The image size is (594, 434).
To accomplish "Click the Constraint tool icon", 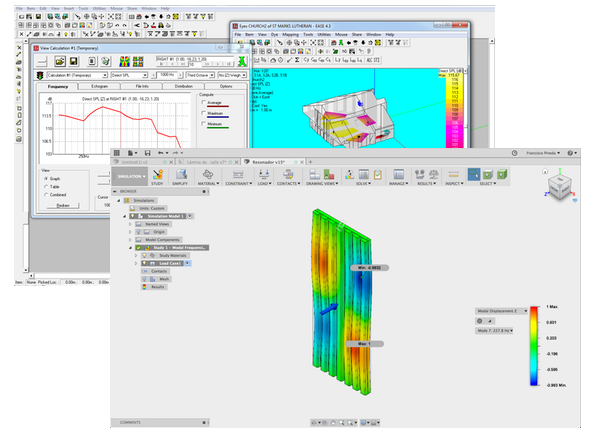I will (238, 175).
